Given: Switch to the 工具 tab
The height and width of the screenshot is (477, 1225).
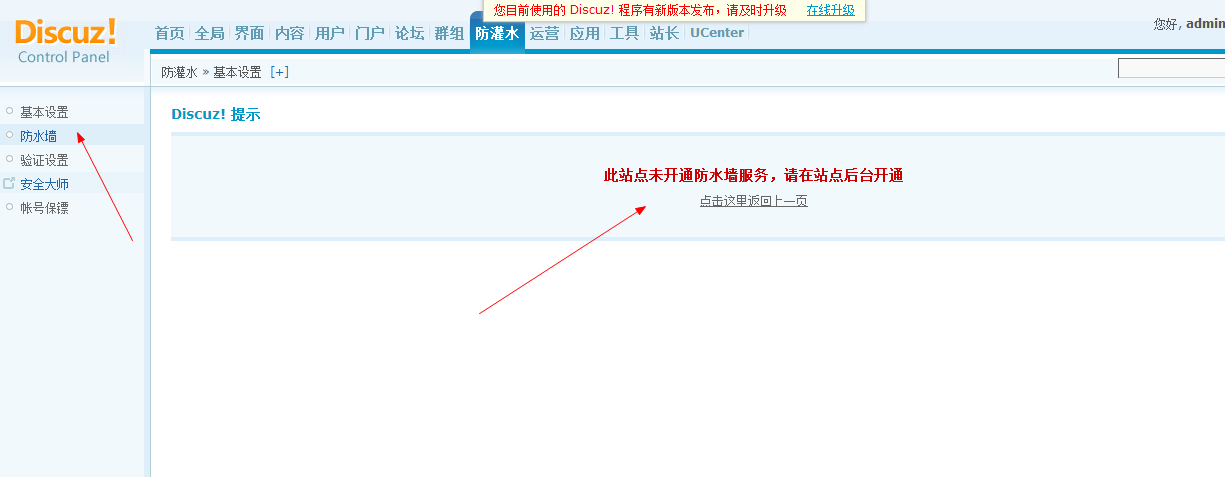Looking at the screenshot, I should tap(625, 33).
